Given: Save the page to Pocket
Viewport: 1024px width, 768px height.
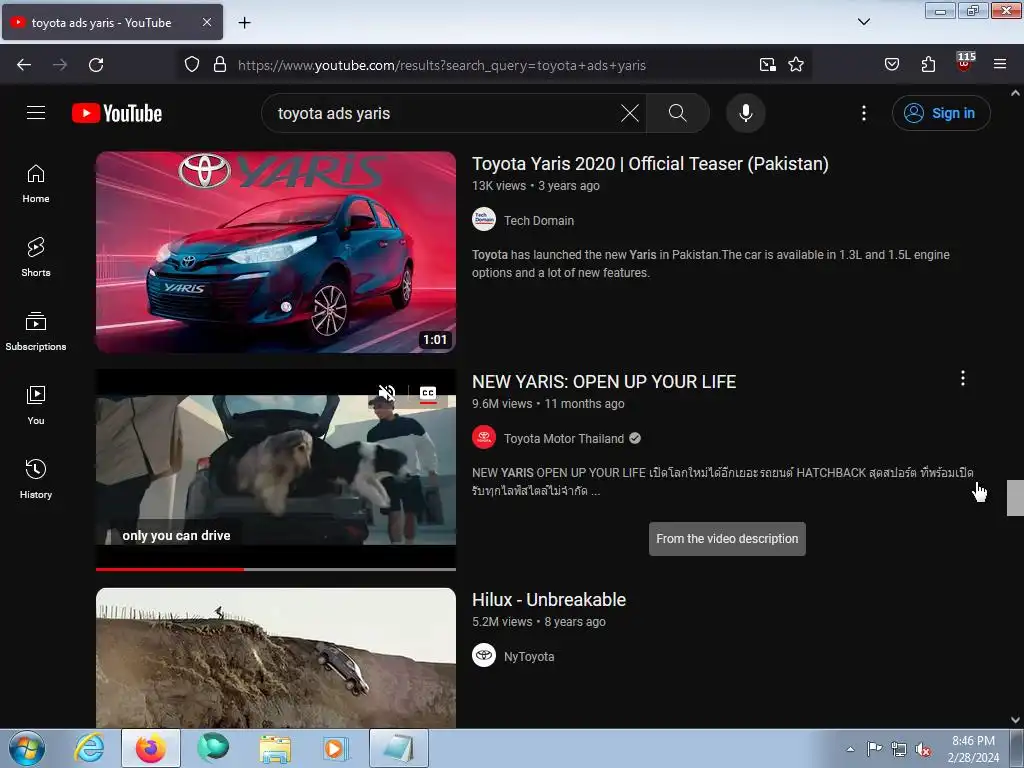Looking at the screenshot, I should coord(891,65).
